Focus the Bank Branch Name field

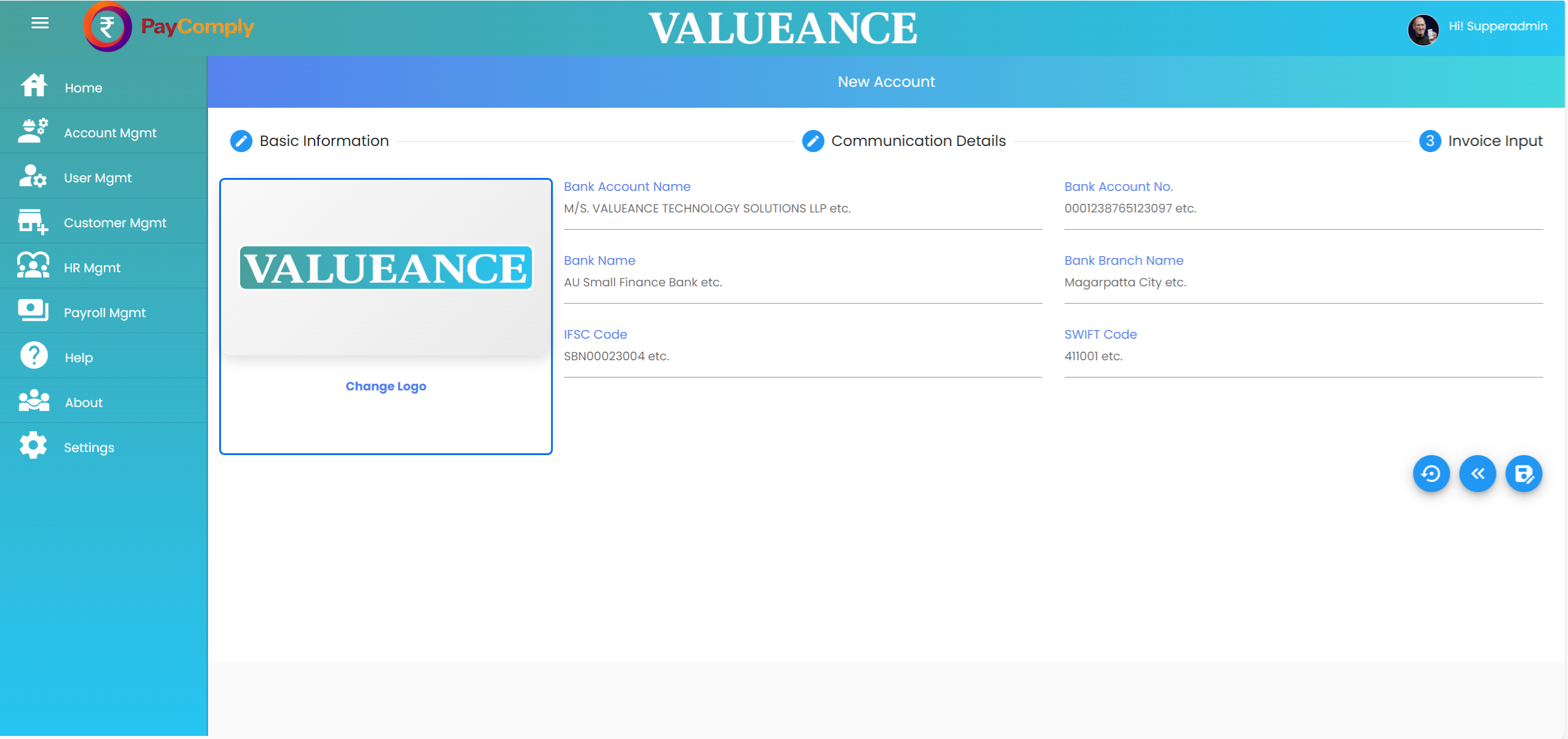pyautogui.click(x=1303, y=282)
